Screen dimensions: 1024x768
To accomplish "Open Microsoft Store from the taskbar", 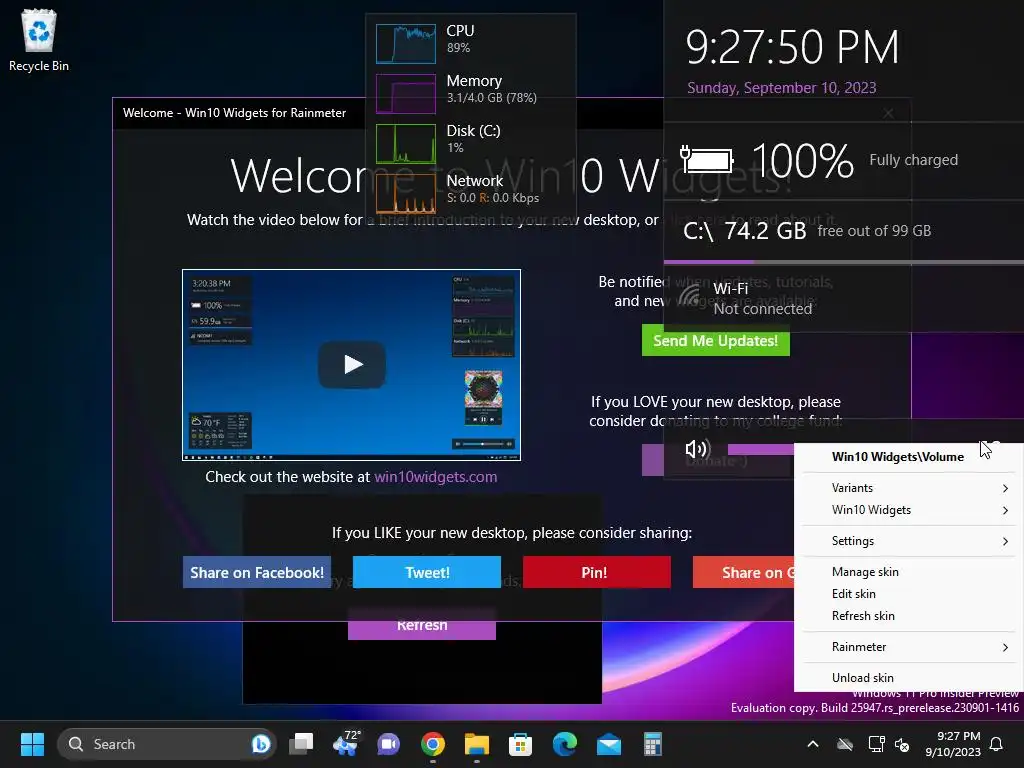I will coord(520,744).
